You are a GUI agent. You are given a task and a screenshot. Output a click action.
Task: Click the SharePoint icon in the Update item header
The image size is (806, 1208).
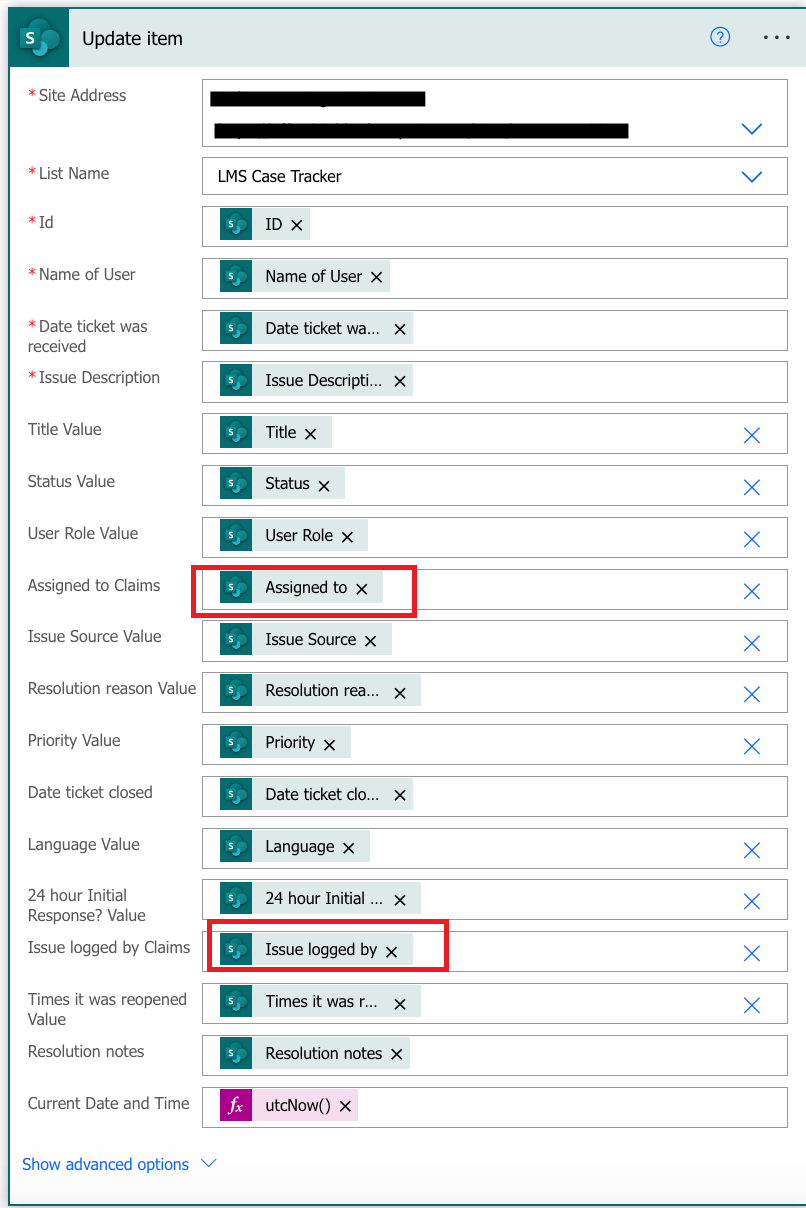tap(37, 36)
